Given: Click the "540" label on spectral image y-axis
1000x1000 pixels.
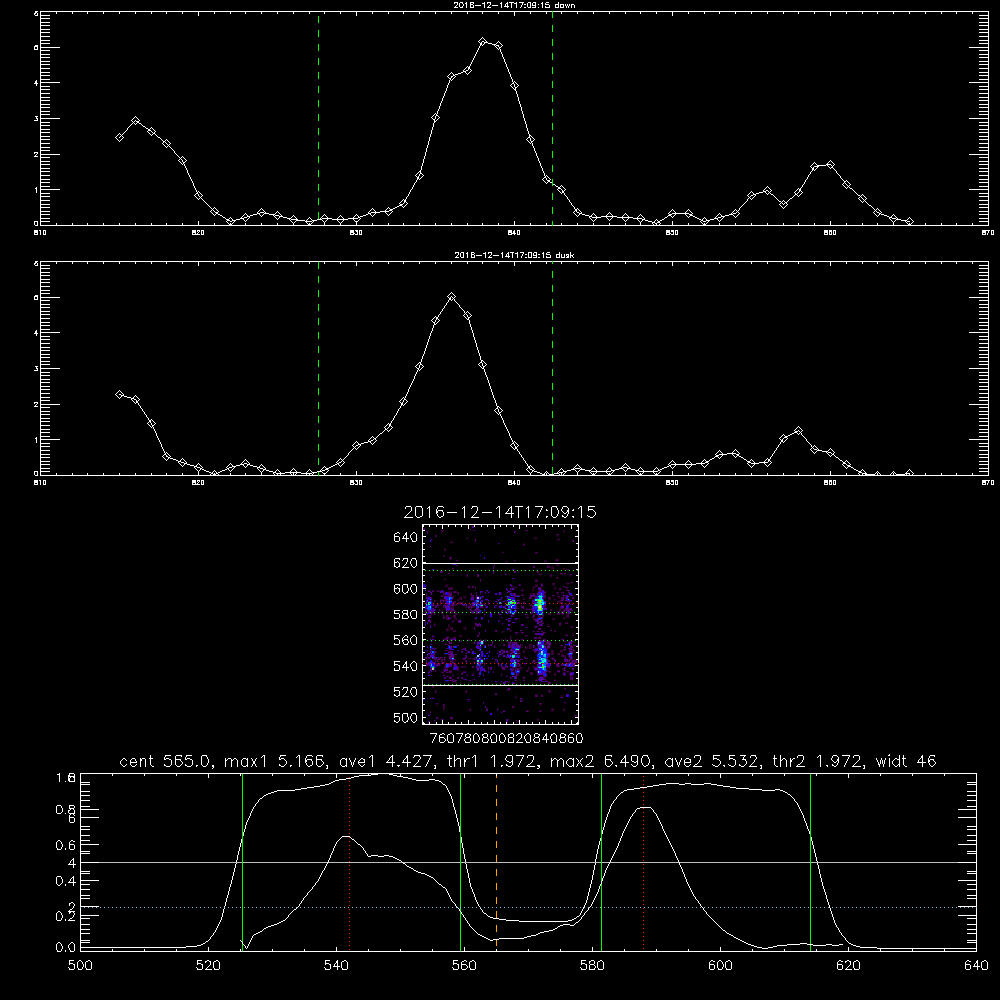Looking at the screenshot, I should pyautogui.click(x=406, y=666).
